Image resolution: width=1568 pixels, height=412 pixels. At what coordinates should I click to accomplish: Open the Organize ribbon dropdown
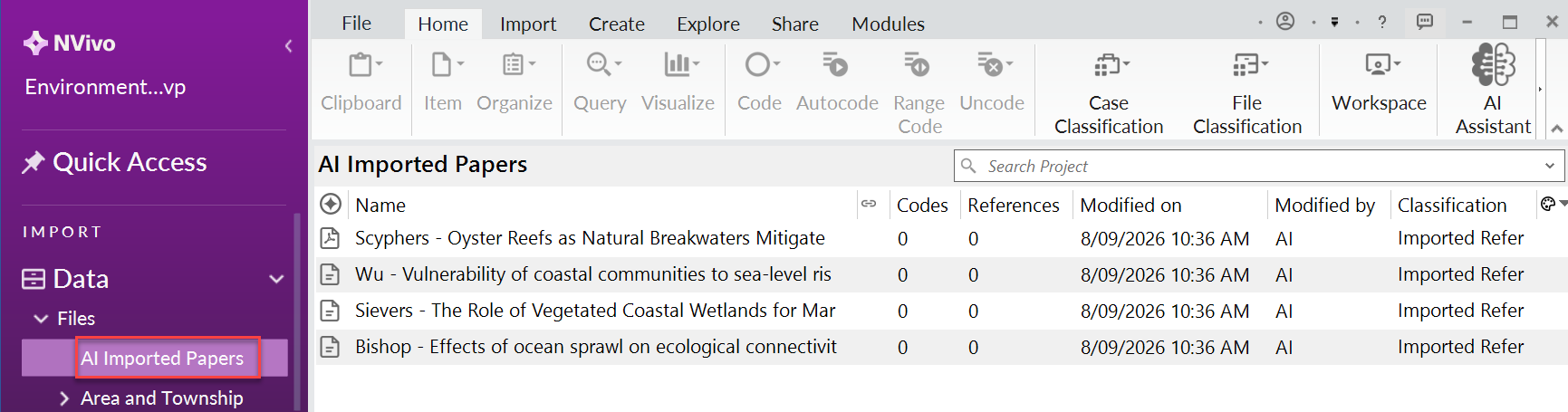click(x=515, y=82)
